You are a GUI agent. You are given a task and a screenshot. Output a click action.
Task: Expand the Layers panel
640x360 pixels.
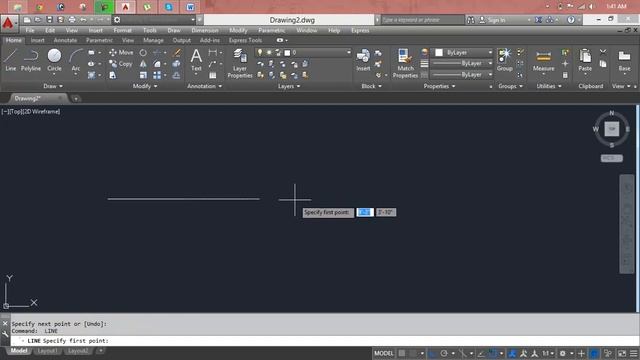[x=289, y=86]
